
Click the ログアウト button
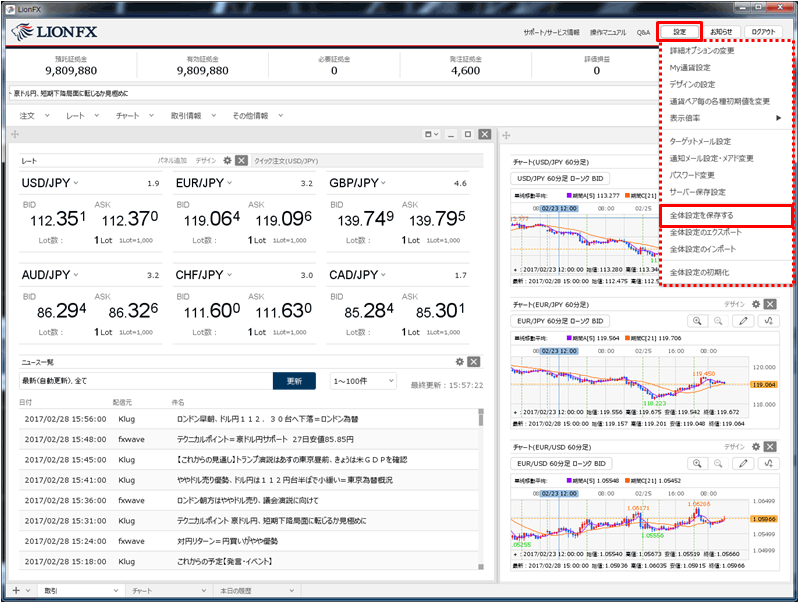(763, 32)
